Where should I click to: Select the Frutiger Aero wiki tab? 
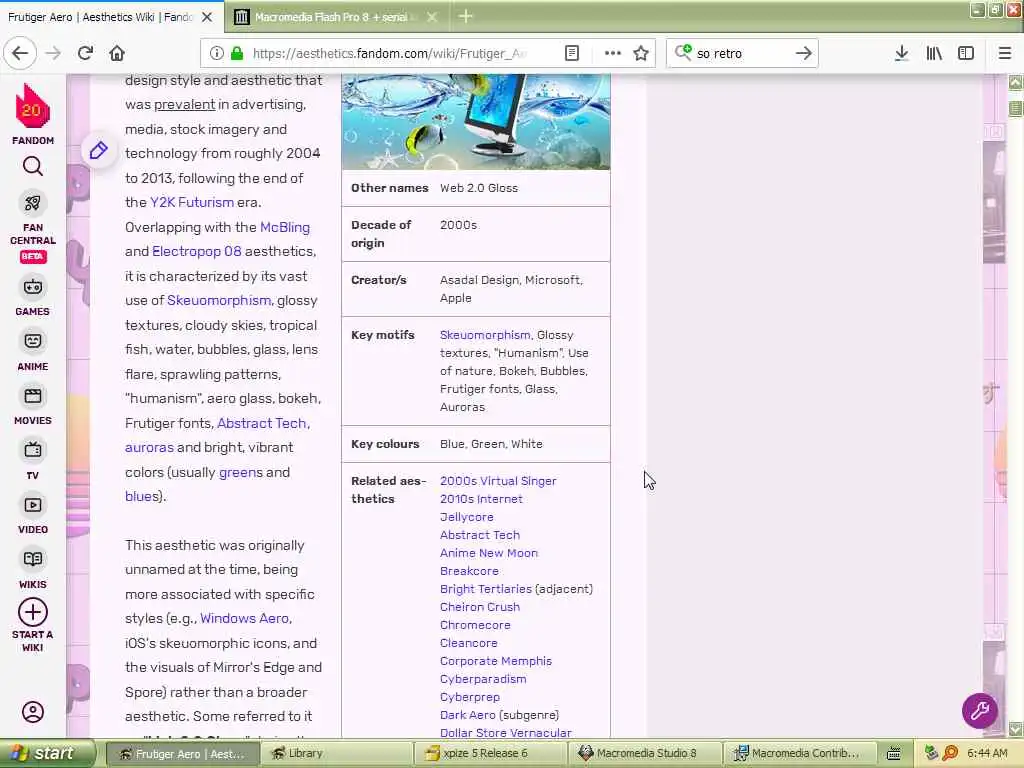101,17
